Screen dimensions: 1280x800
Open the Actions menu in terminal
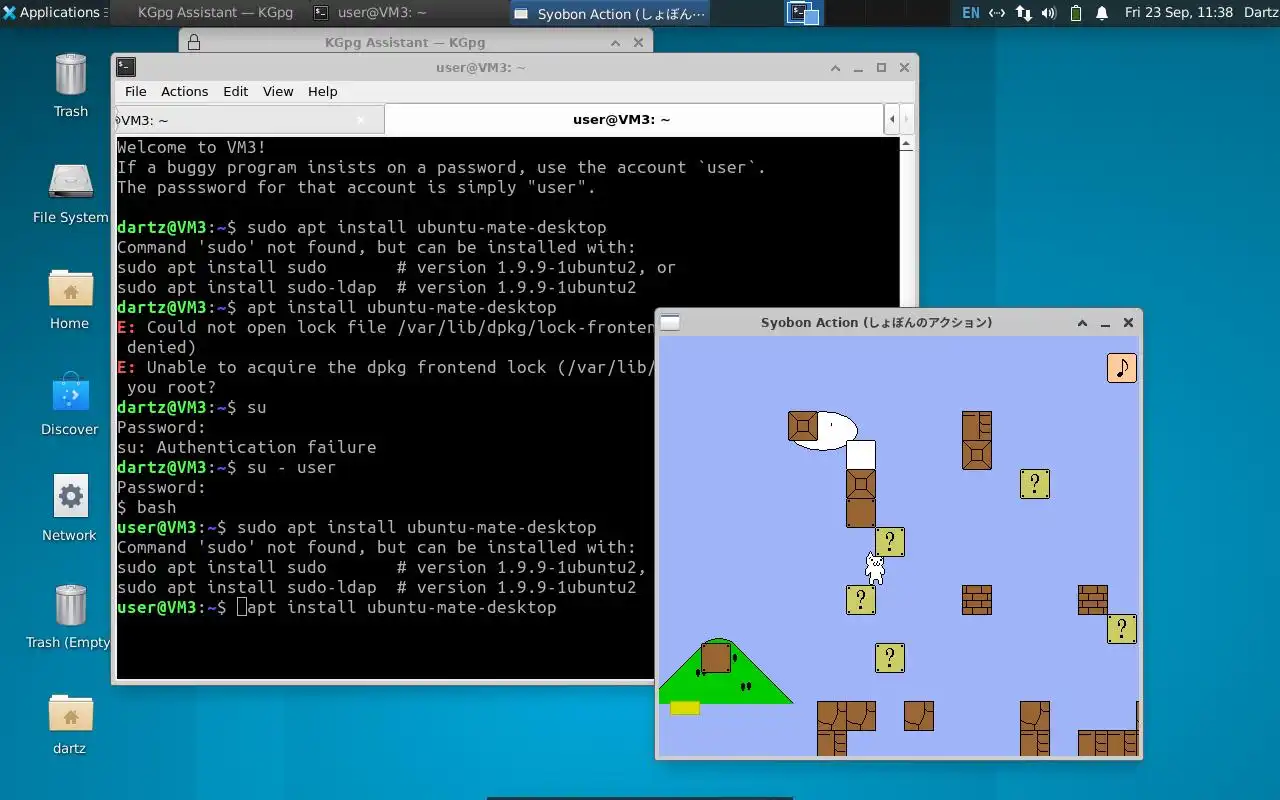click(x=185, y=91)
